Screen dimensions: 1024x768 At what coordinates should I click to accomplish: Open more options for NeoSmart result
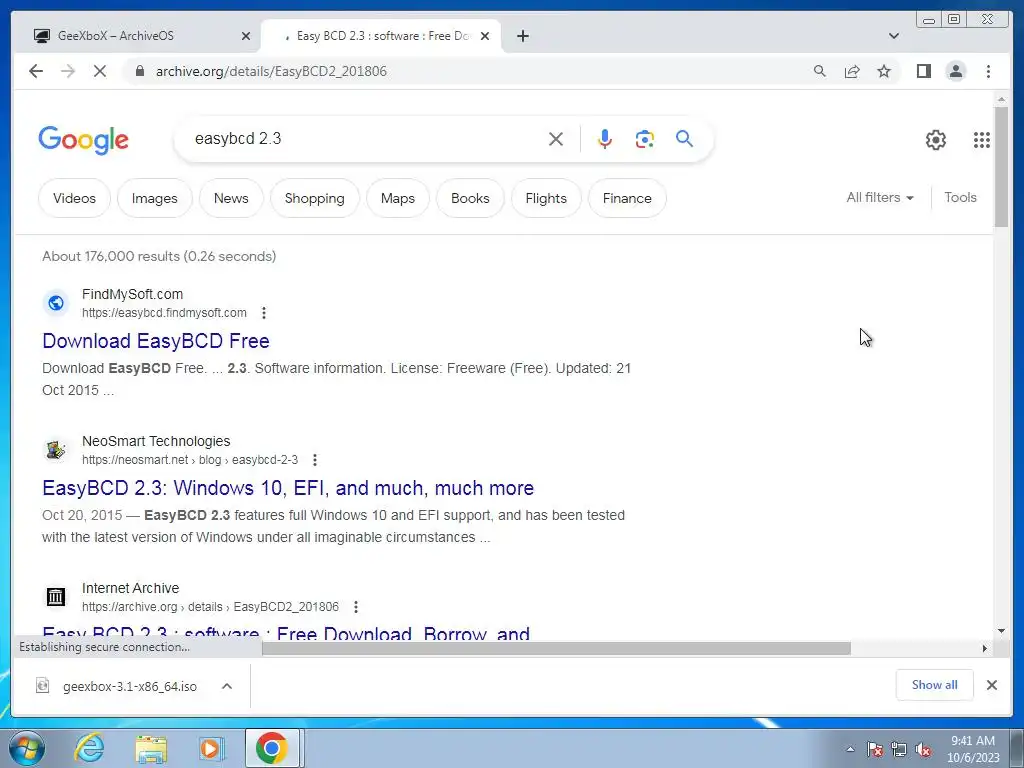point(315,460)
